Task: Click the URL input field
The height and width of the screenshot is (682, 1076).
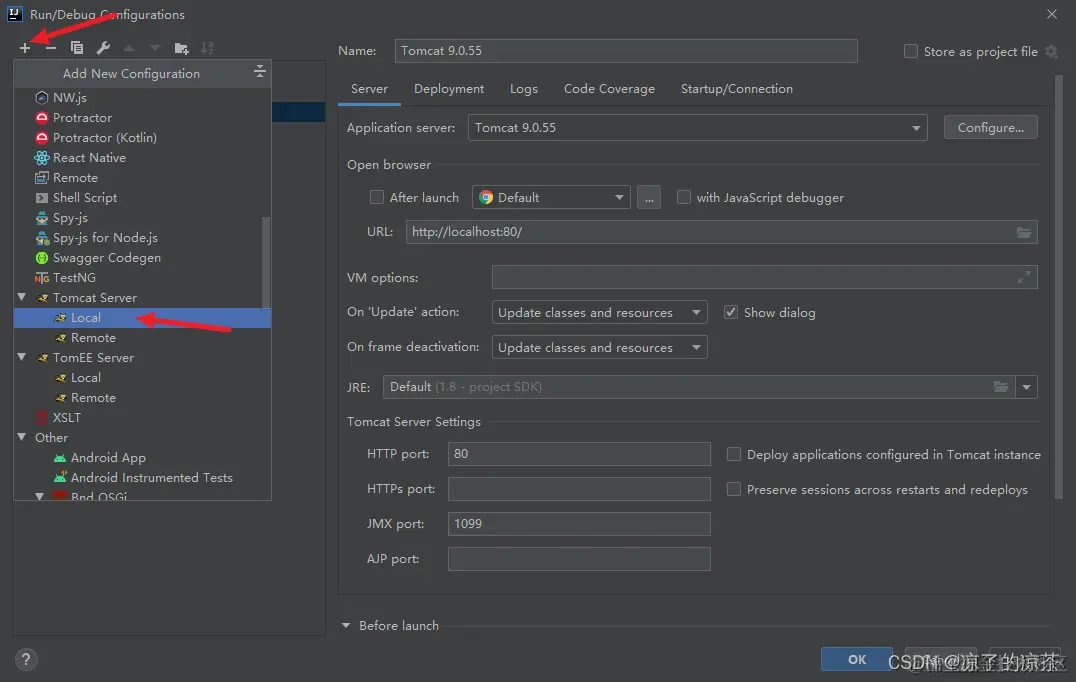Action: point(721,232)
